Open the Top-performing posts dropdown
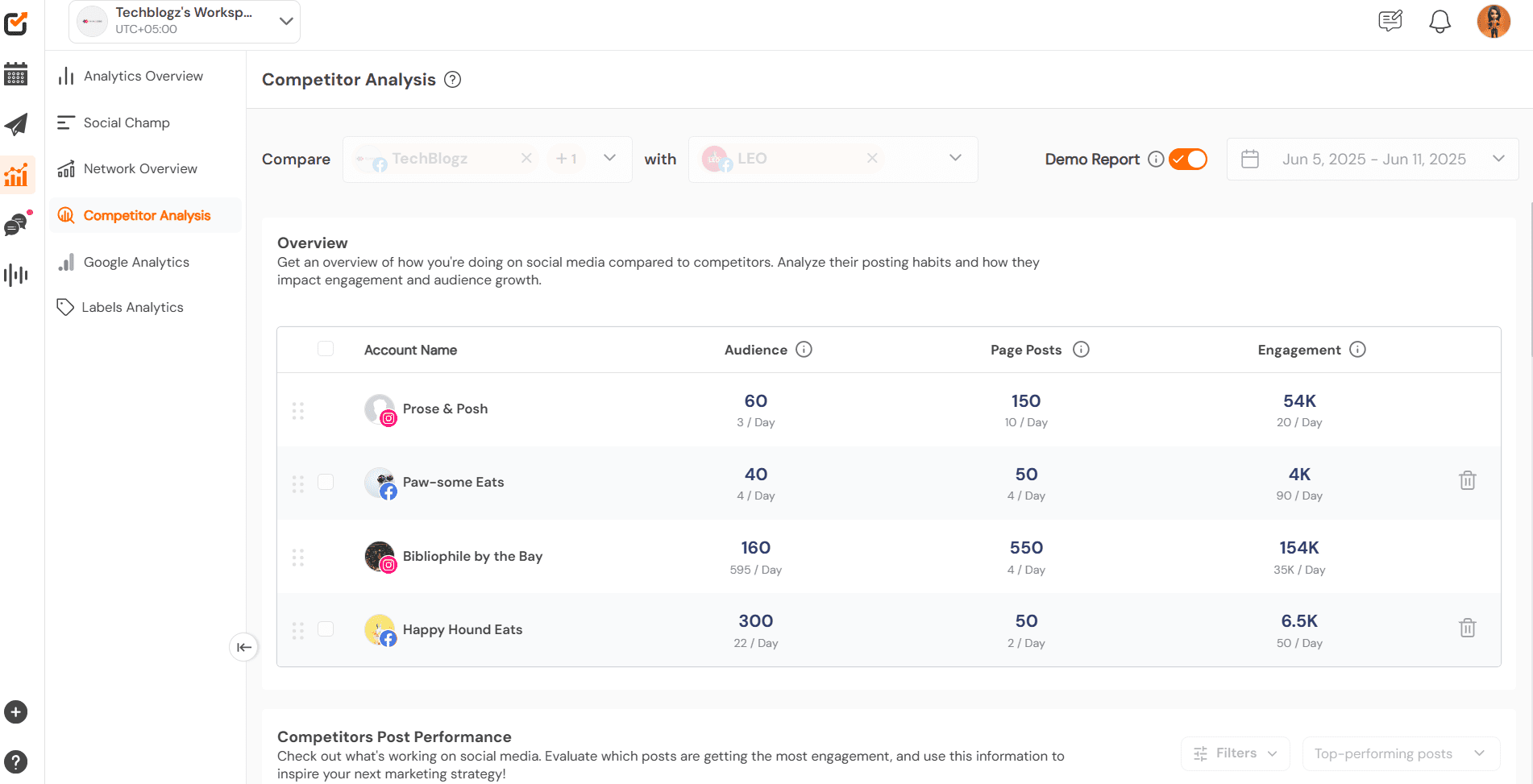Viewport: 1533px width, 784px height. click(1401, 753)
